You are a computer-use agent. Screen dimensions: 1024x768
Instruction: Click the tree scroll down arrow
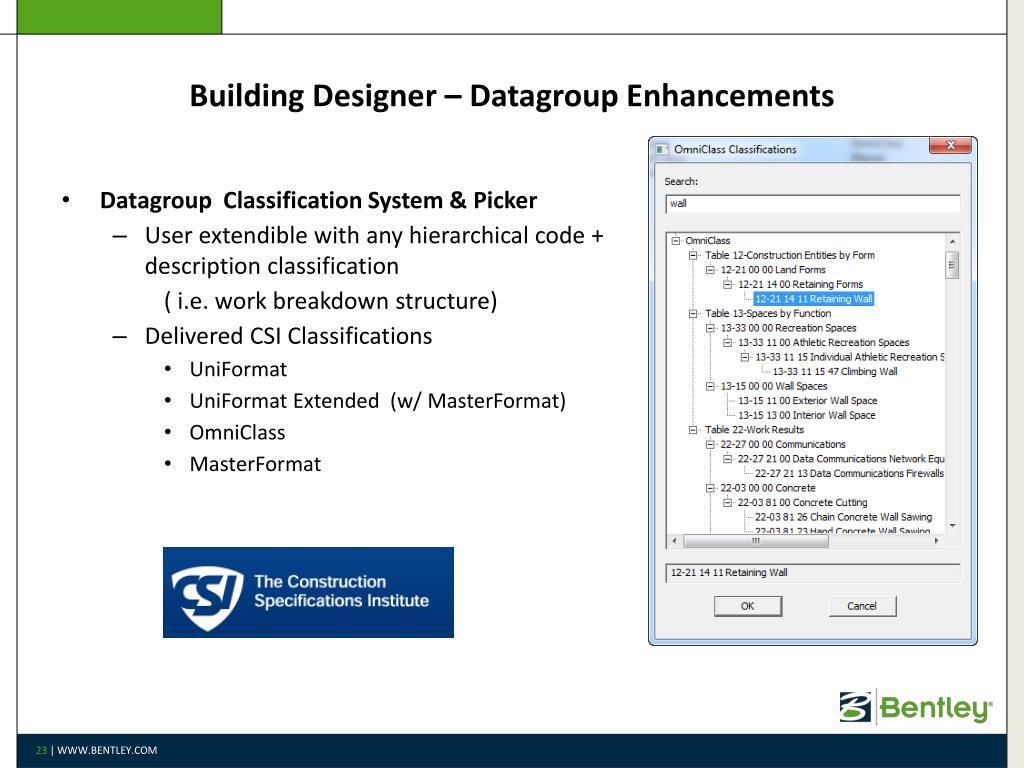953,526
